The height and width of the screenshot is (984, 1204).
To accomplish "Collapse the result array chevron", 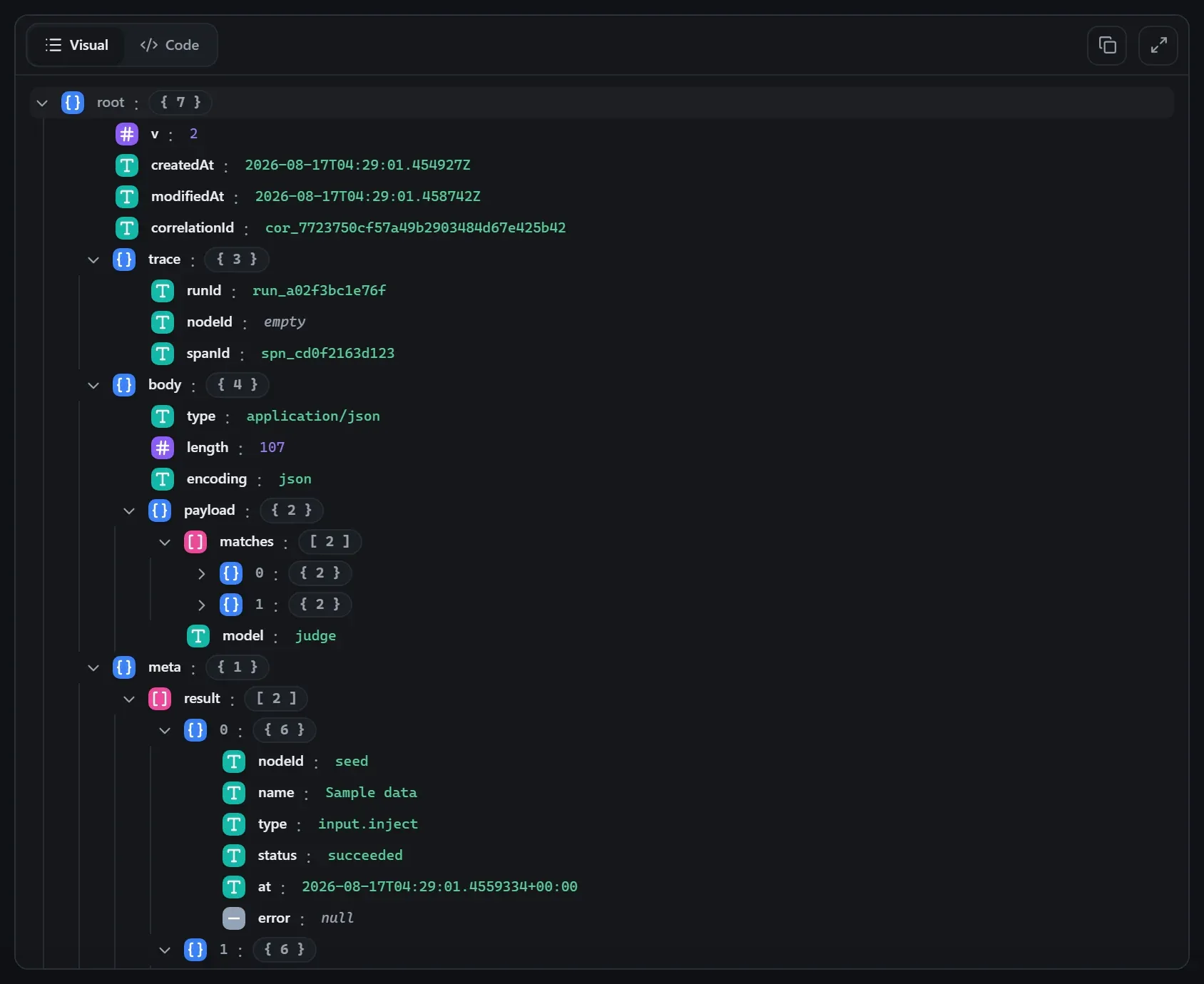I will tap(129, 699).
